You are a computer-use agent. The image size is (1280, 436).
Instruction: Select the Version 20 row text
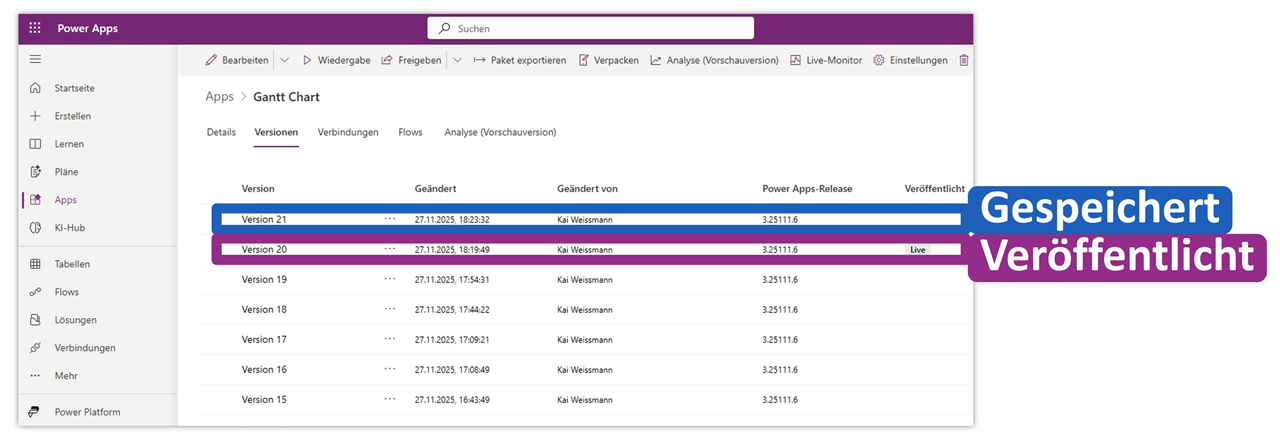coord(264,249)
